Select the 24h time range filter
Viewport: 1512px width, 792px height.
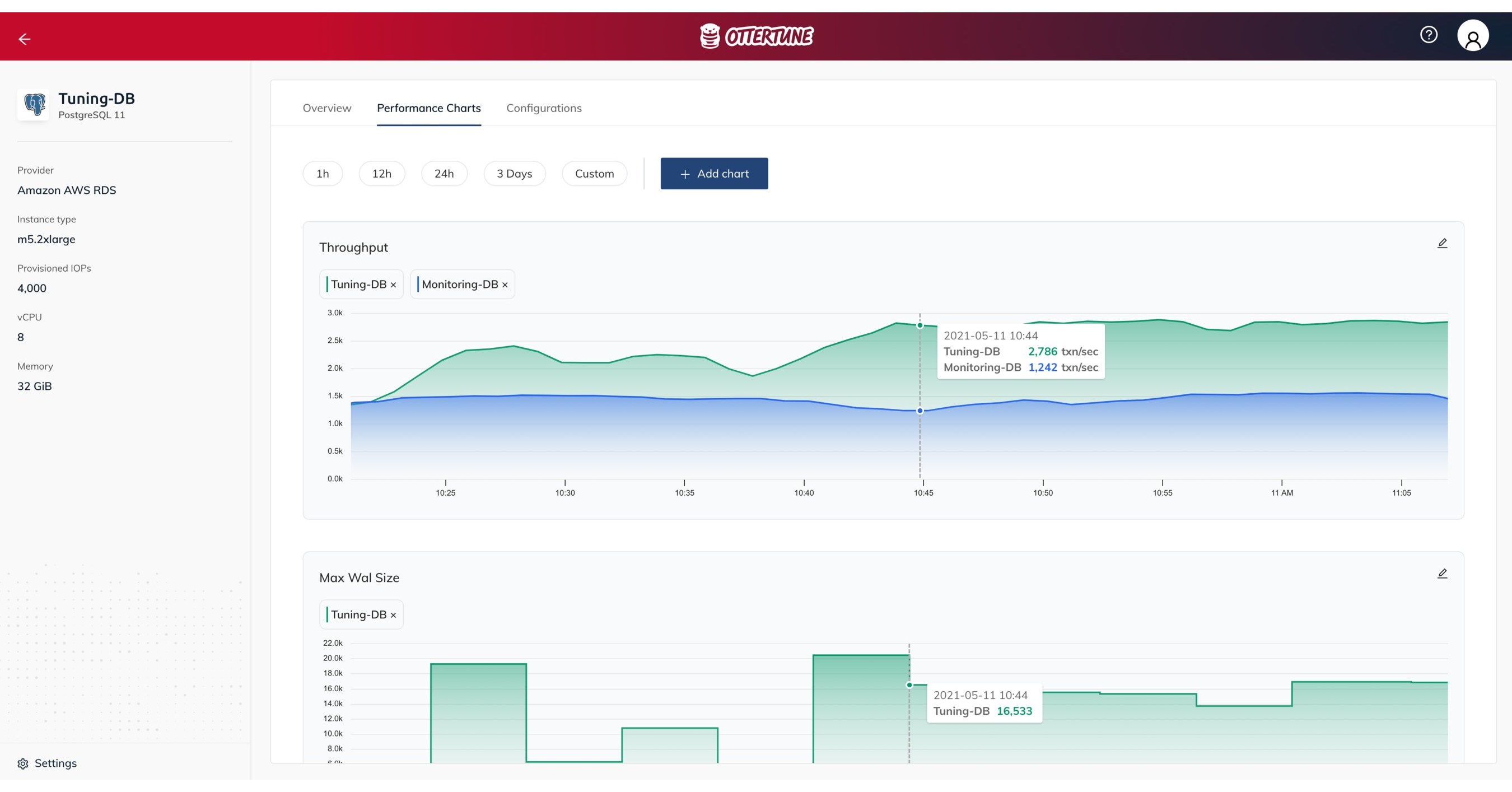click(x=444, y=173)
